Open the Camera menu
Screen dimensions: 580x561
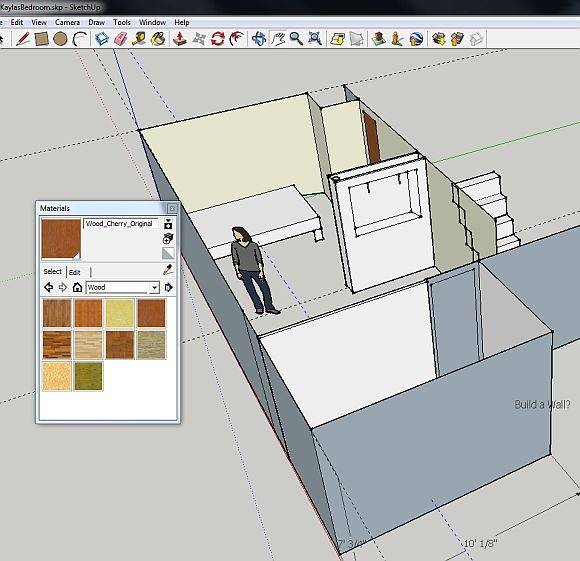pos(67,22)
